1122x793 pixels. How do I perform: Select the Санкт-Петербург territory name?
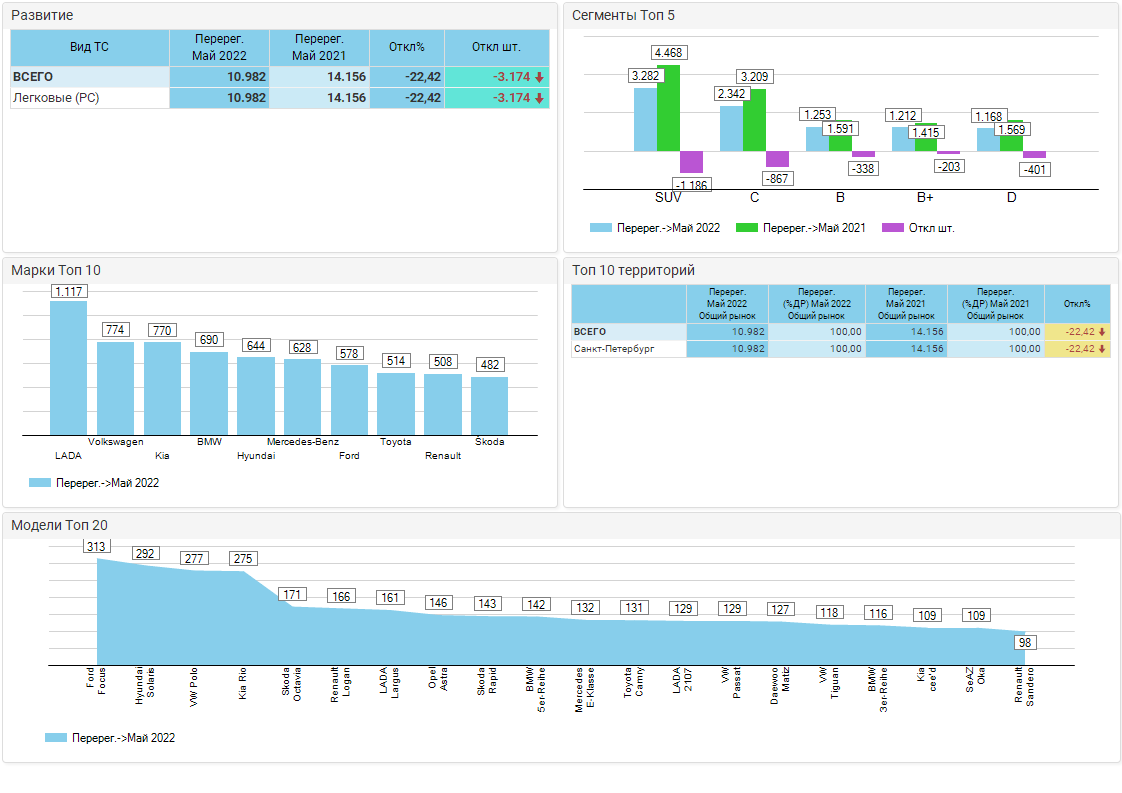pyautogui.click(x=613, y=349)
